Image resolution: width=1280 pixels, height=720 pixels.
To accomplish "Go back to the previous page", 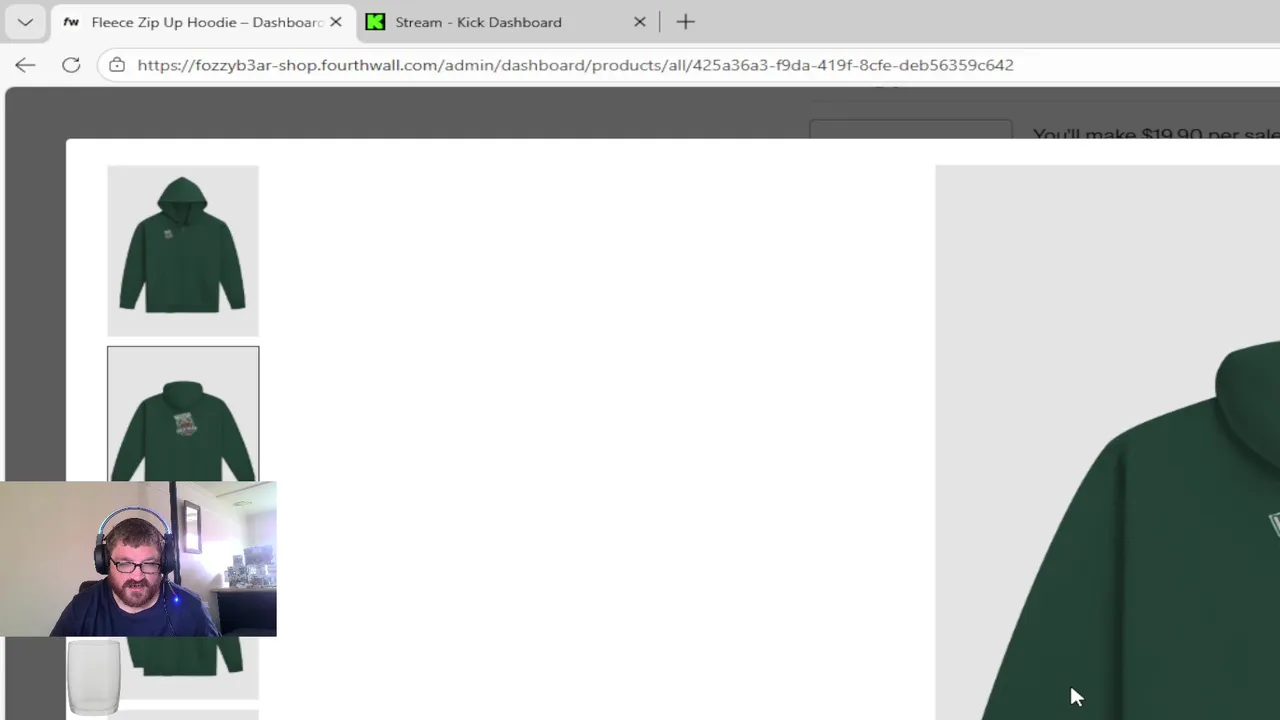I will [25, 65].
